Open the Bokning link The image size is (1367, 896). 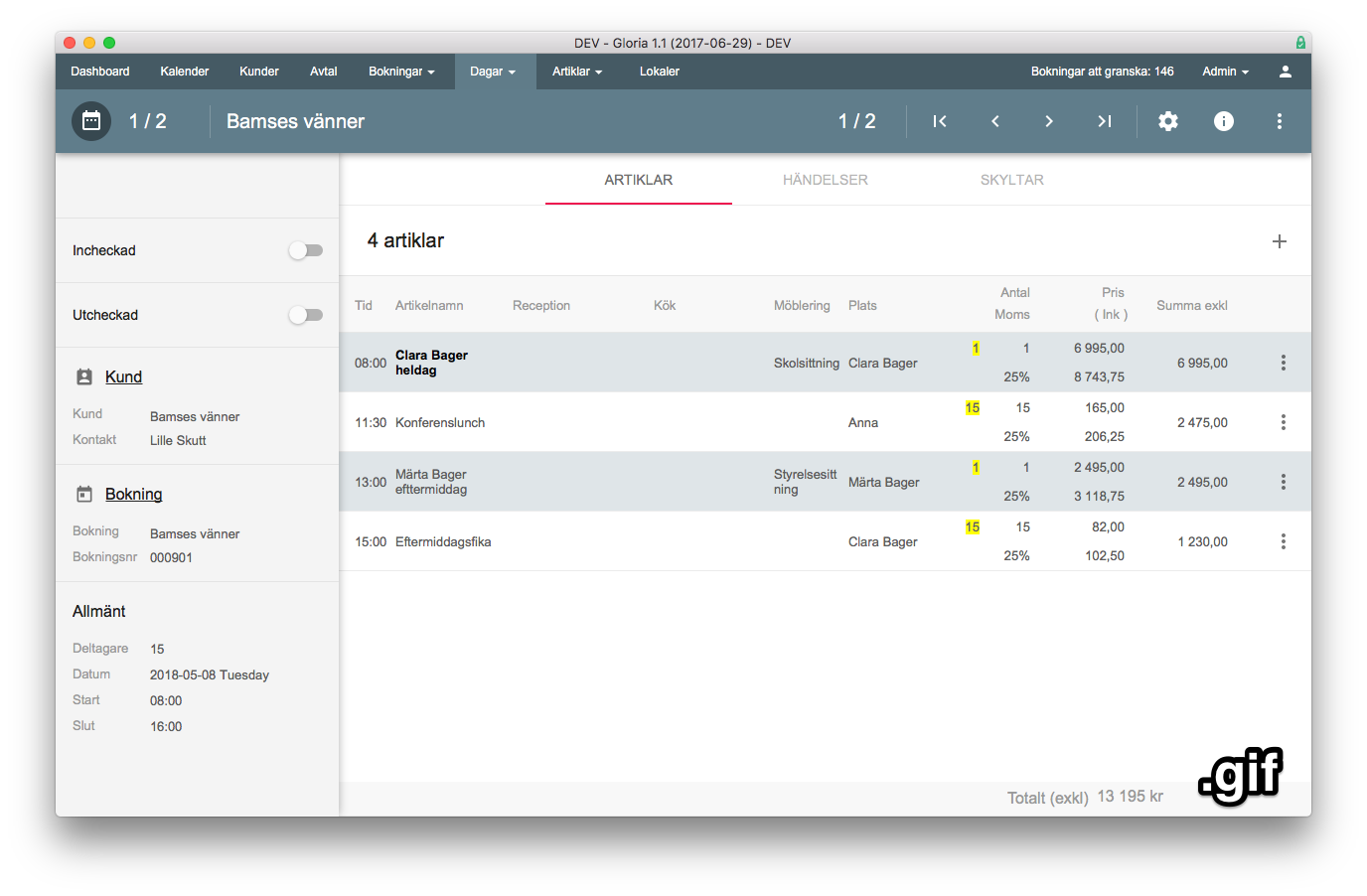[x=133, y=494]
